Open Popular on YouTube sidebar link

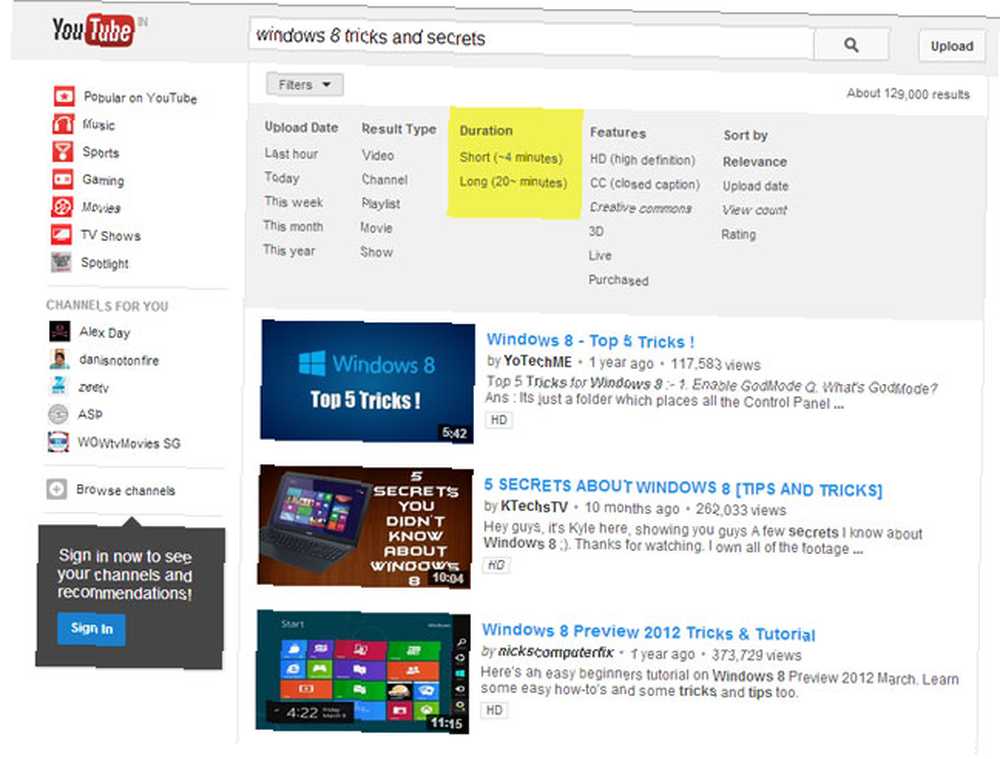tap(140, 97)
